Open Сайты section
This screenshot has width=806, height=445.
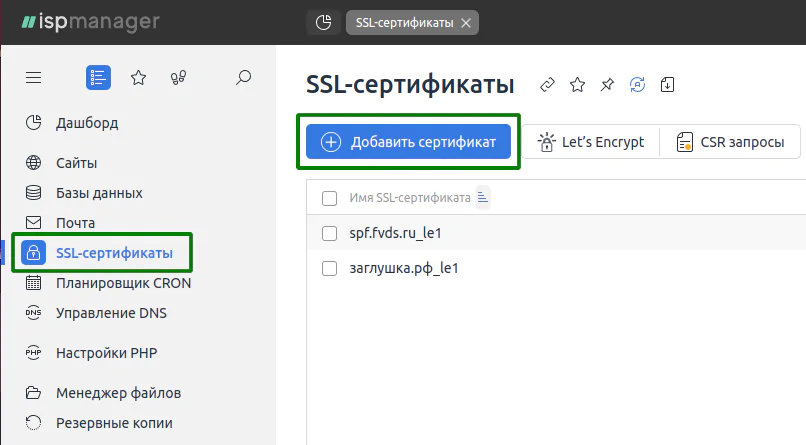(x=77, y=163)
